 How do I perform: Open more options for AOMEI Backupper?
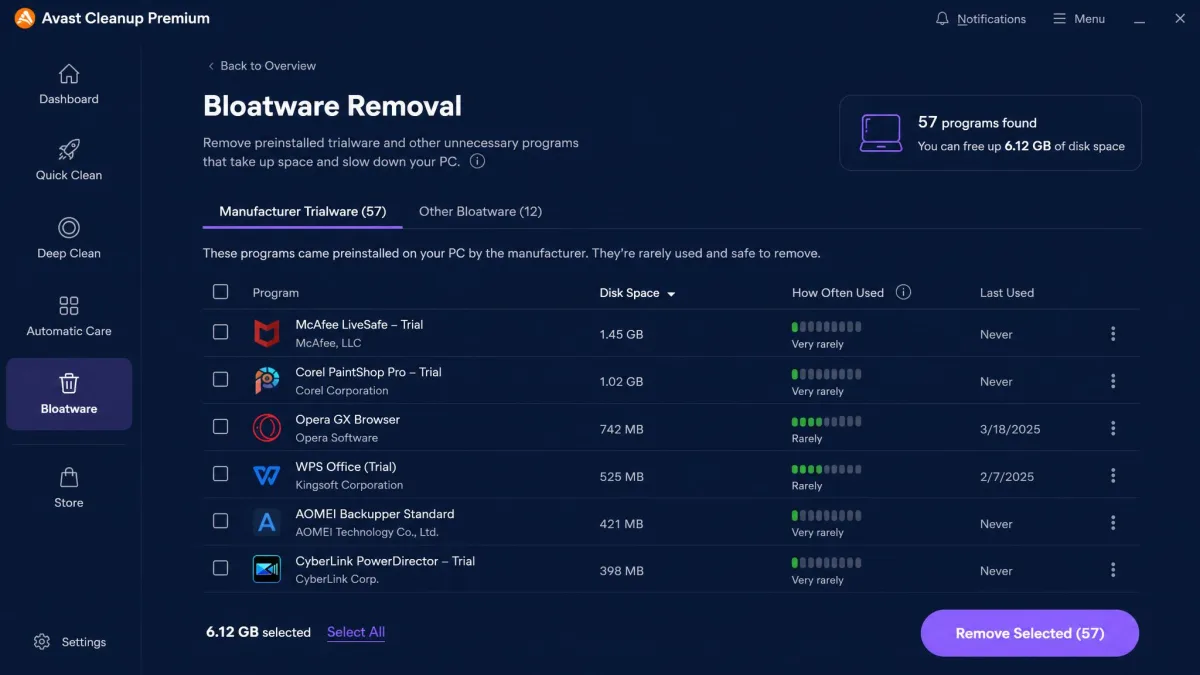pos(1113,523)
